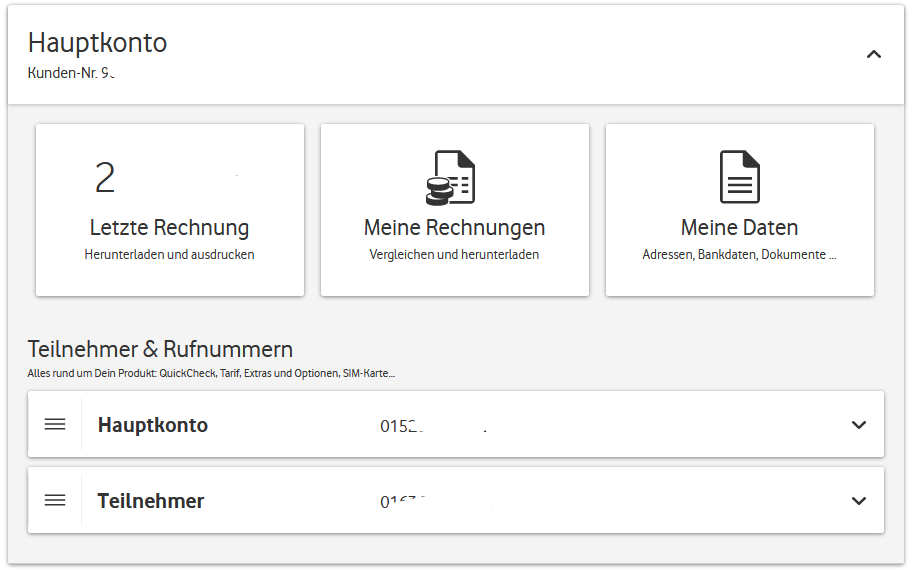Select the bold Hauptkonto label in the list
The image size is (915, 570).
(153, 425)
